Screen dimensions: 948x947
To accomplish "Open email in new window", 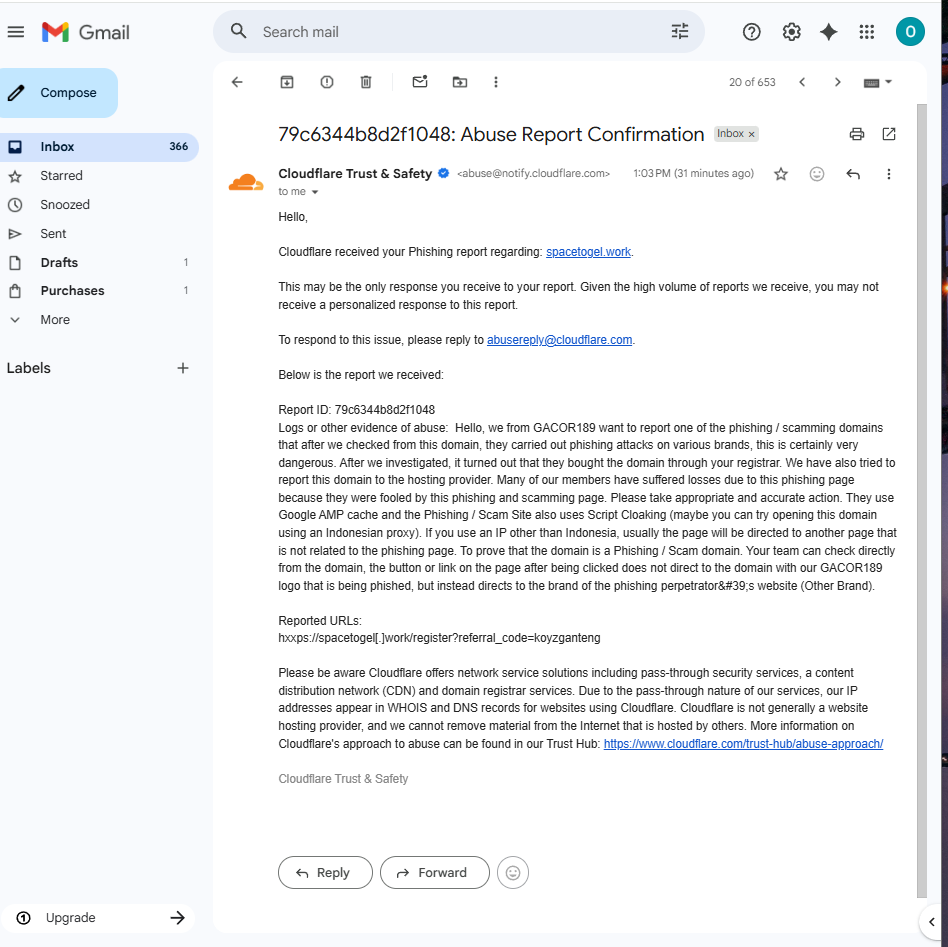I will pos(889,134).
